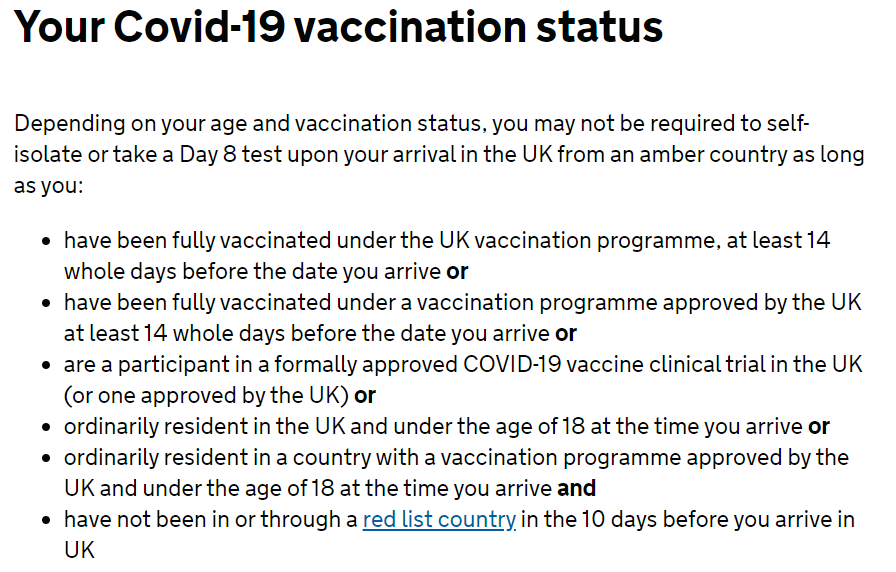The height and width of the screenshot is (572, 896).
Task: Click the first bullet point dot
Action: (47, 241)
